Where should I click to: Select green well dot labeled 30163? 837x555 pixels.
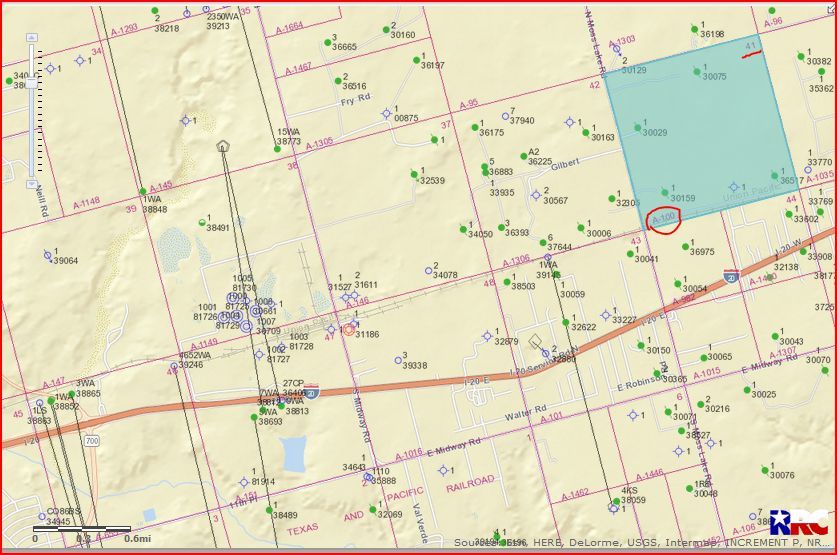[586, 132]
